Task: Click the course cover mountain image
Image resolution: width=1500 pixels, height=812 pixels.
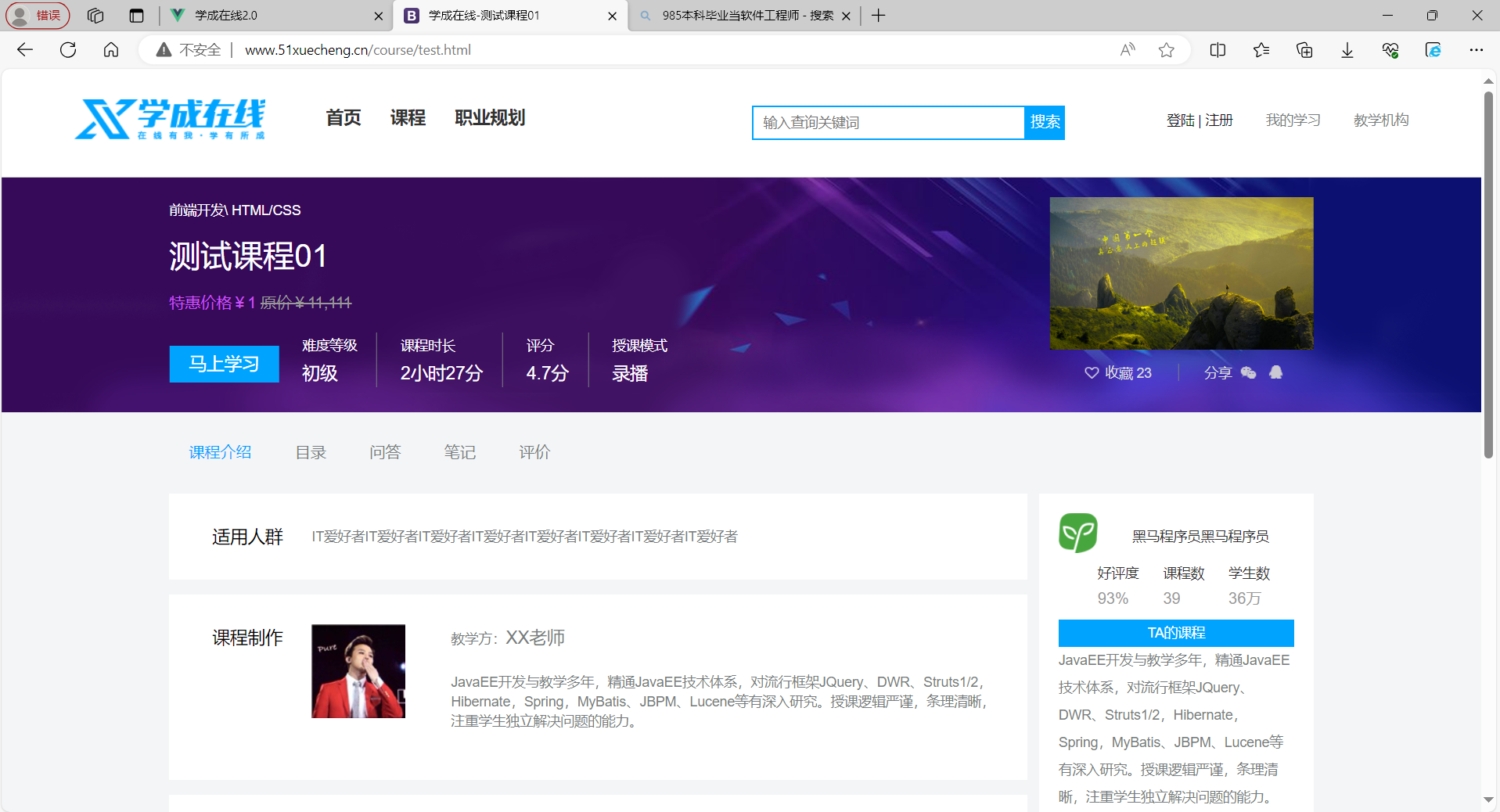Action: pos(1182,273)
